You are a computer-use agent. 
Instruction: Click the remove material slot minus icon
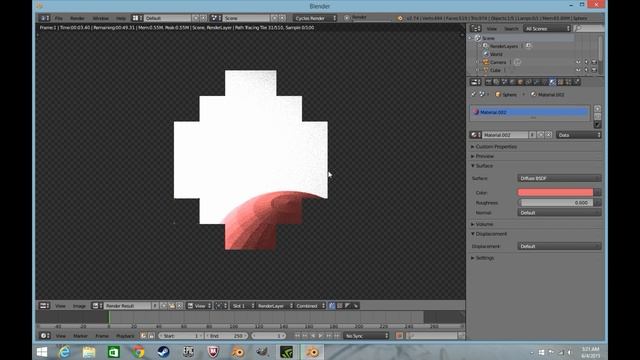click(598, 116)
